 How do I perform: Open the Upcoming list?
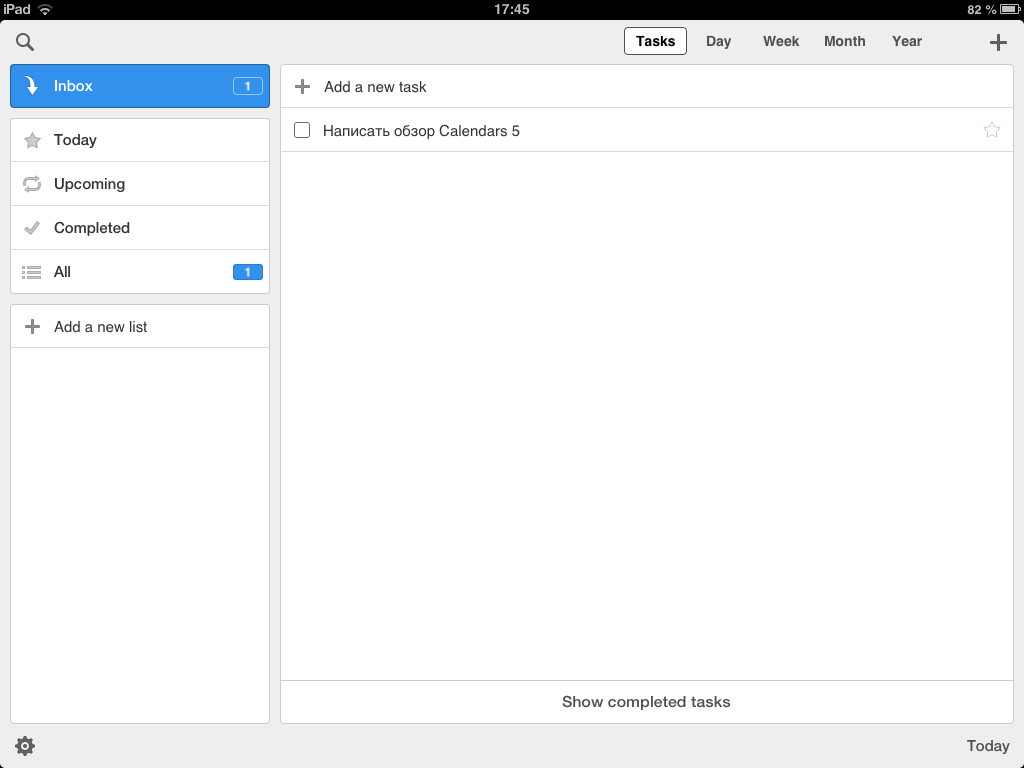140,184
